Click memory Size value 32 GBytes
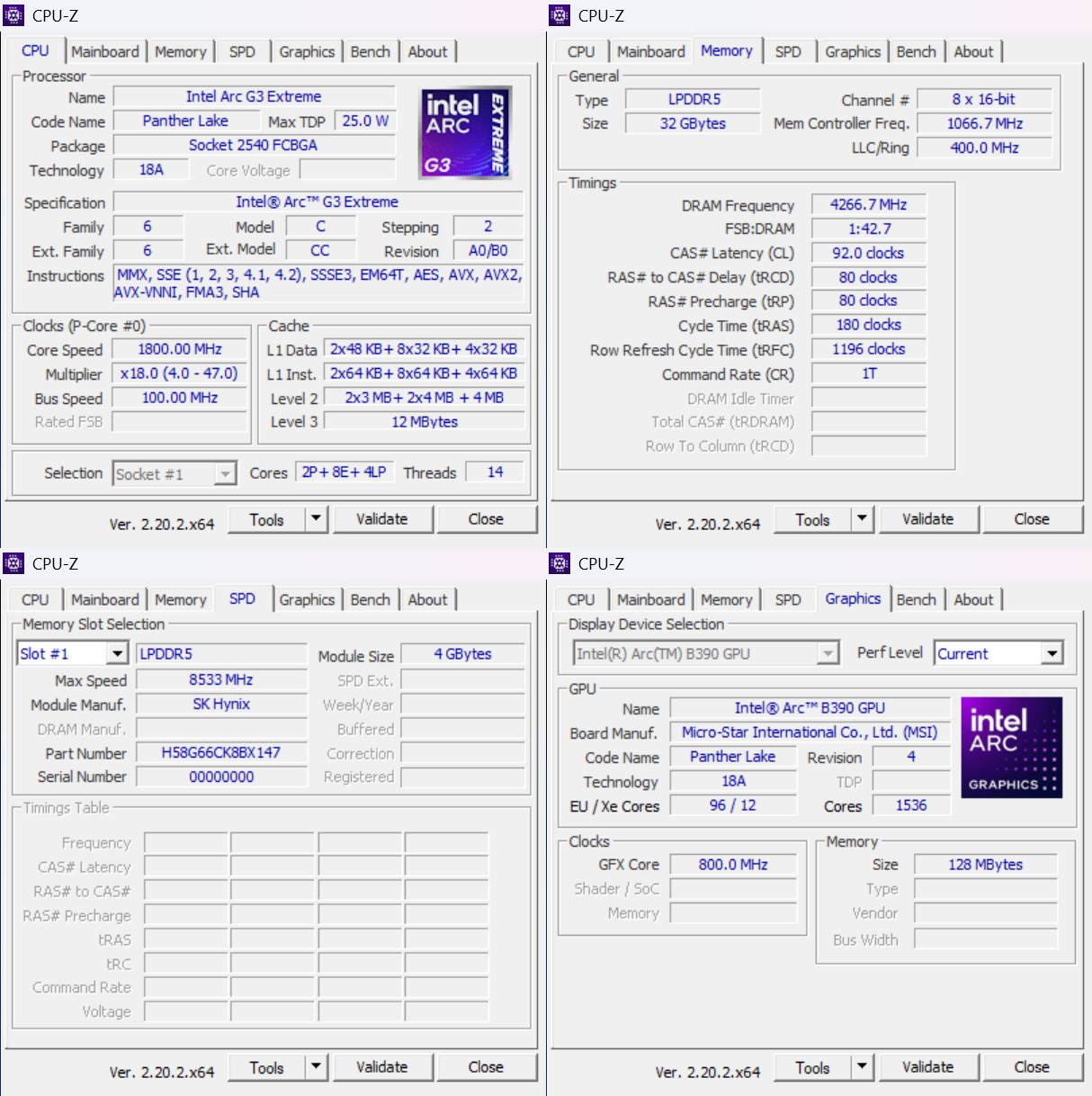This screenshot has width=1092, height=1096. tap(694, 123)
